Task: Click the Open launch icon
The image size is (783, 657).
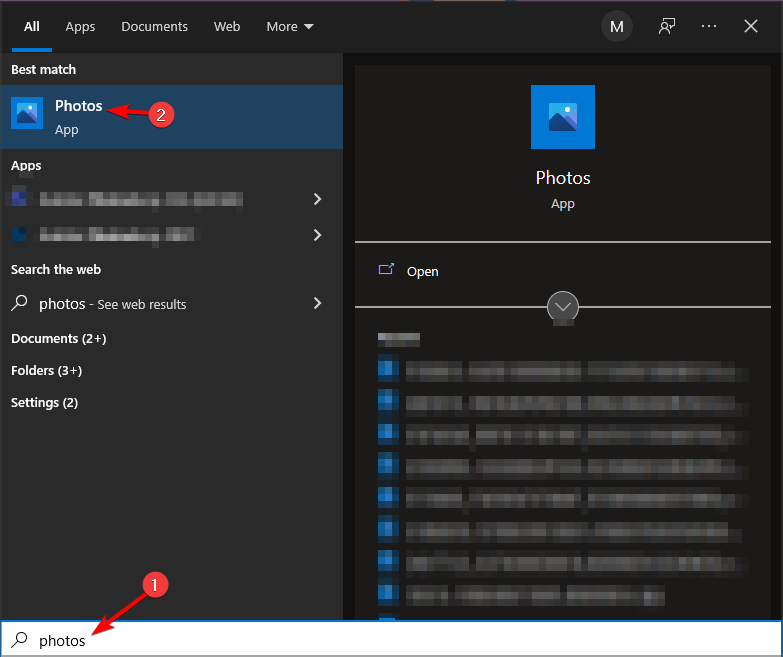Action: point(386,270)
